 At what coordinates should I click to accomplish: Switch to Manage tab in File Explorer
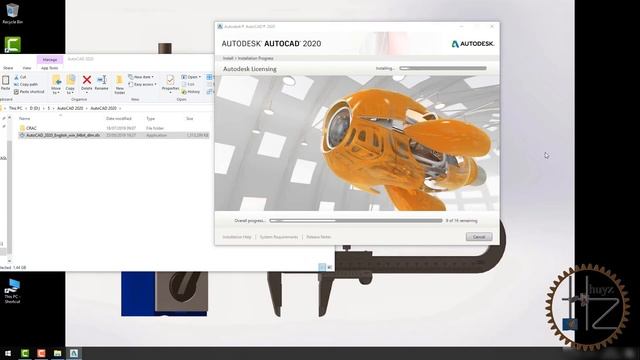pyautogui.click(x=50, y=60)
